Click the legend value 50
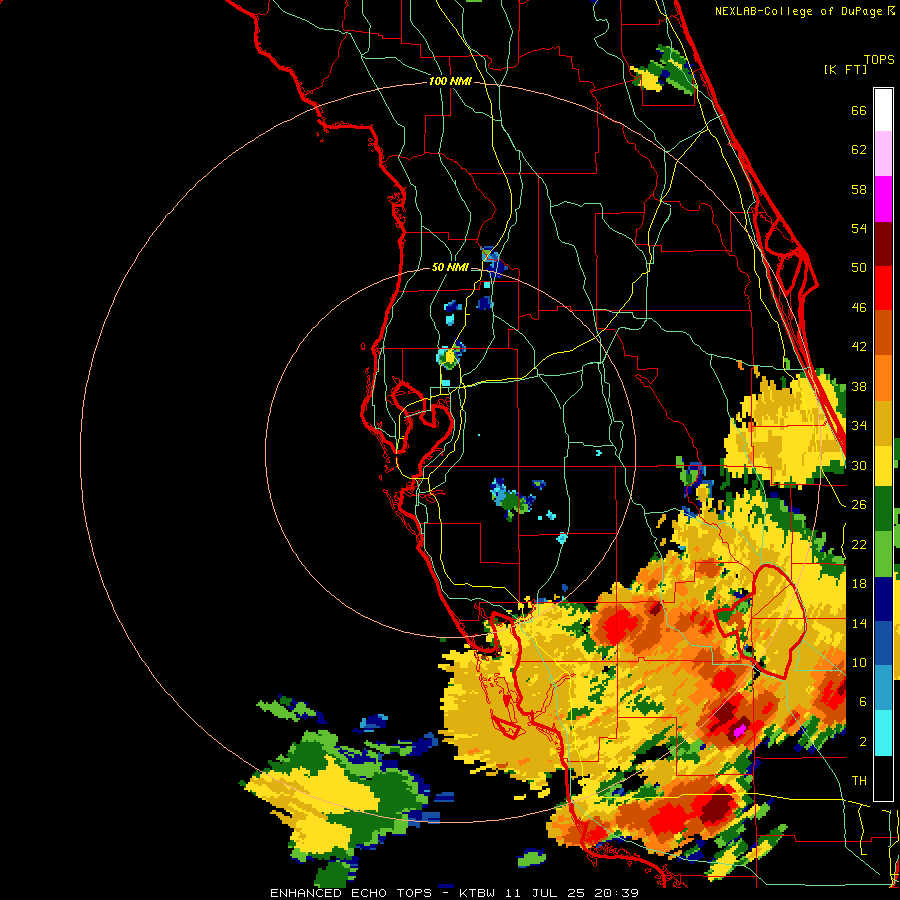This screenshot has width=900, height=900. (x=859, y=268)
